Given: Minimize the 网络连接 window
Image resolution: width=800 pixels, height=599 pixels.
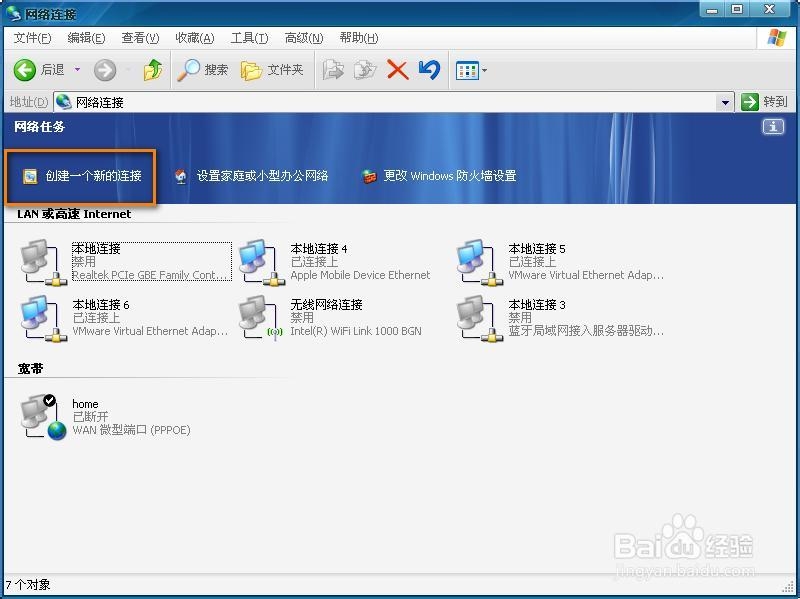Looking at the screenshot, I should pyautogui.click(x=712, y=10).
